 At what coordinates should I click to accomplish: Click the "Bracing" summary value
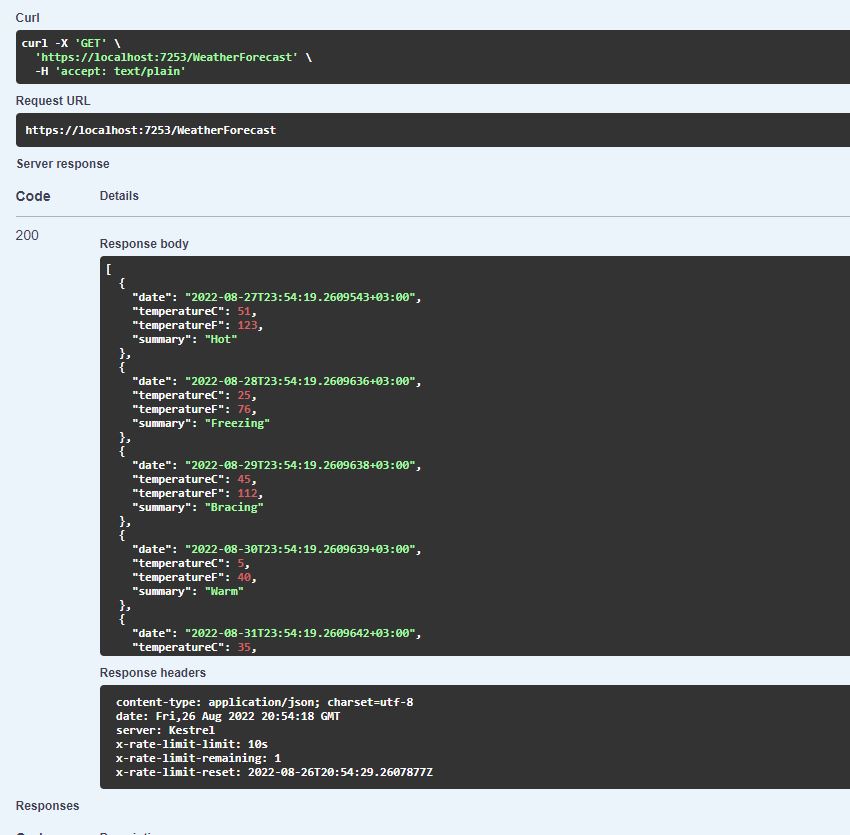(x=234, y=507)
